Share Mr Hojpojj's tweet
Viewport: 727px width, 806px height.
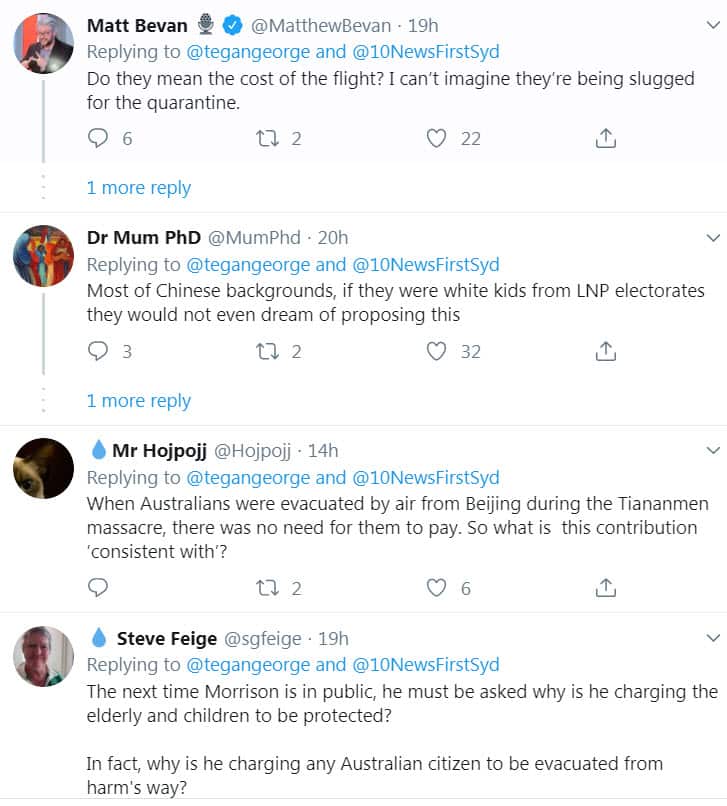click(x=605, y=588)
